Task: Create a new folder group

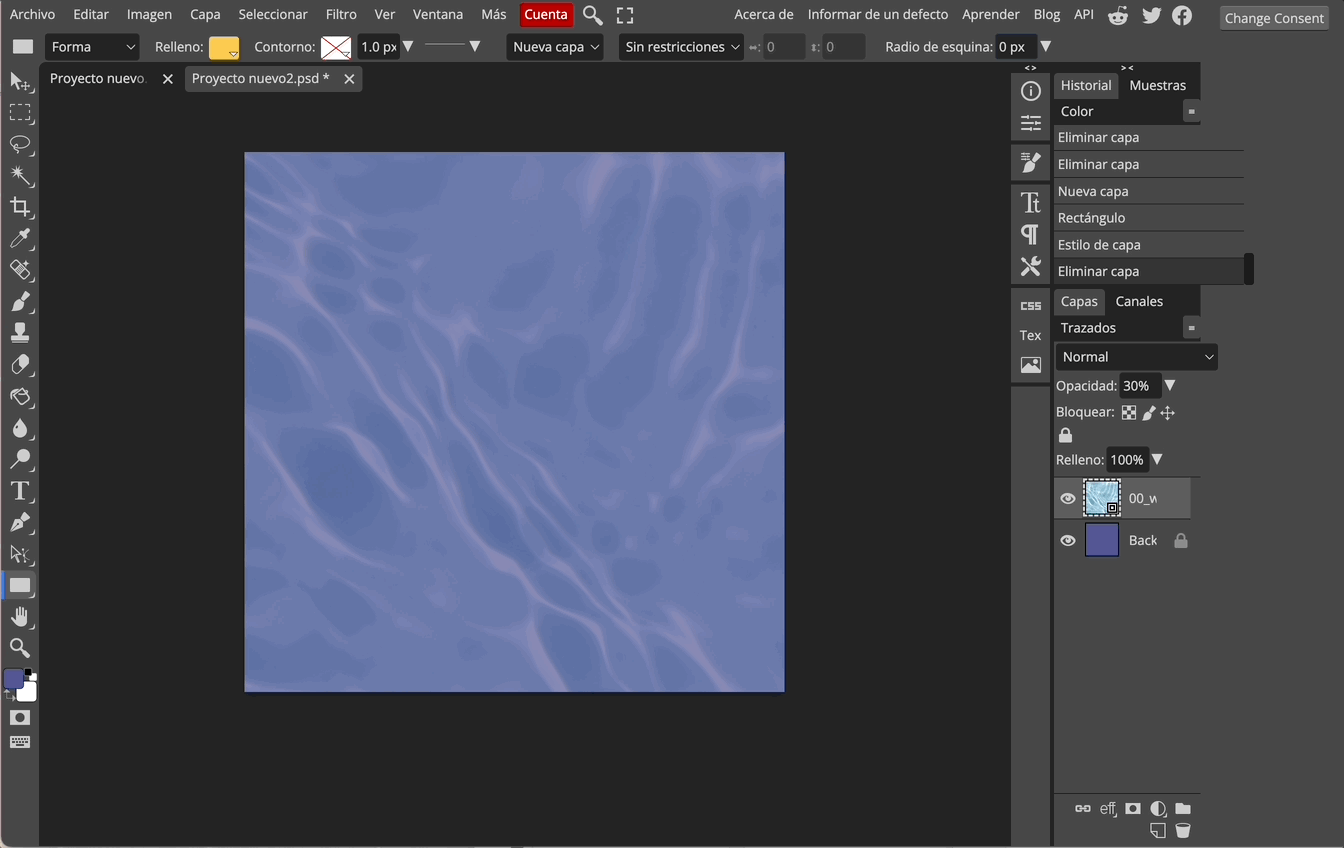Action: coord(1183,809)
